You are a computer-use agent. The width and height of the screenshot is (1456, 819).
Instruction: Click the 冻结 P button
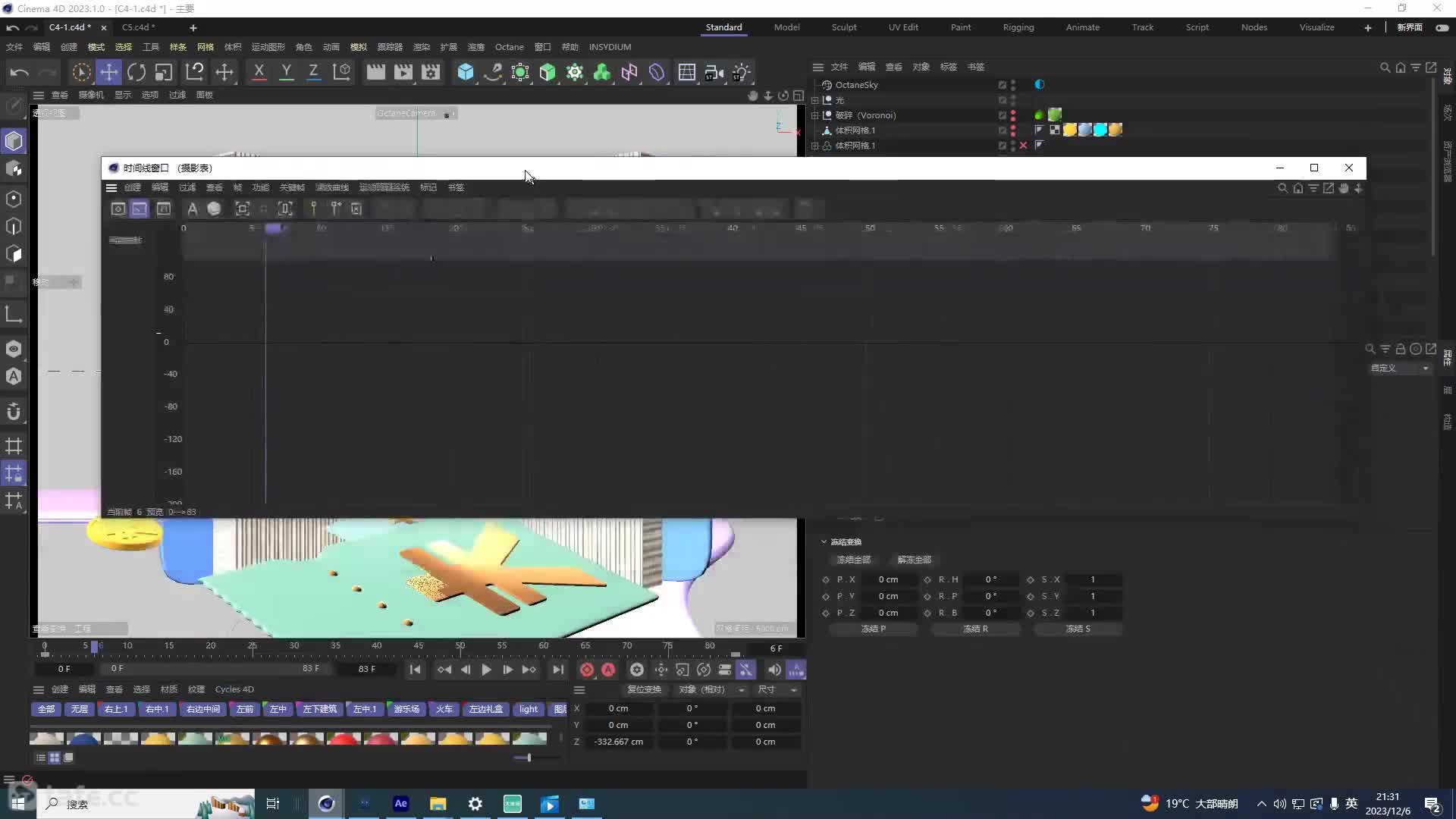(874, 629)
